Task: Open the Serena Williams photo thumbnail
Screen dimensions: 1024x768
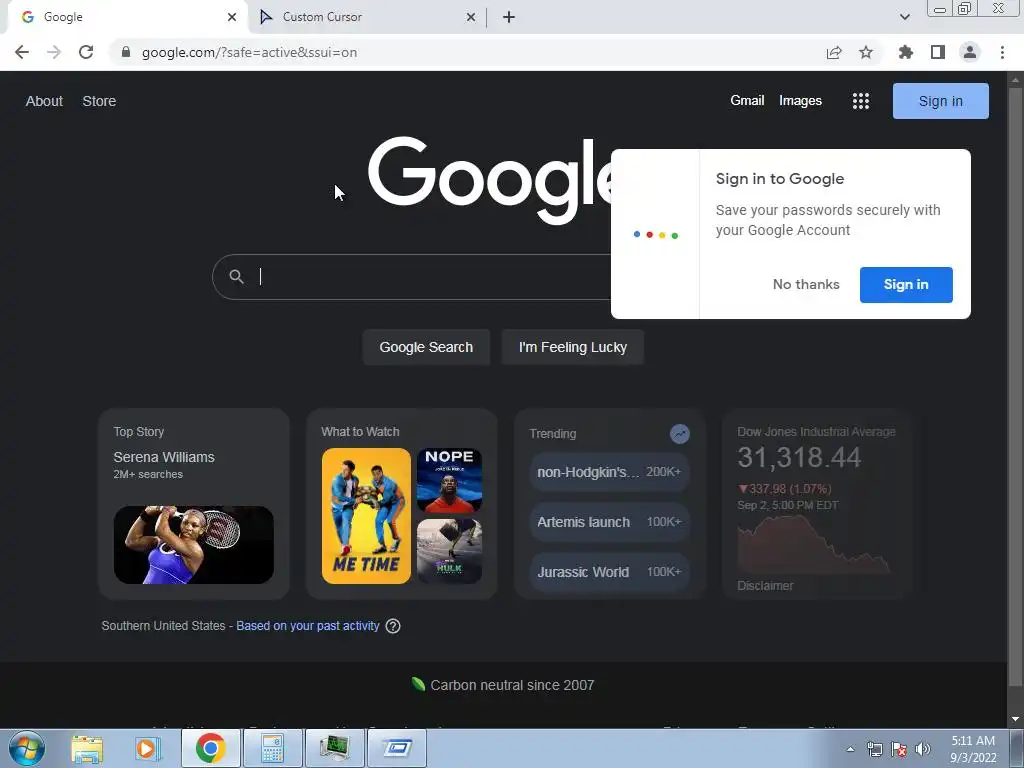Action: pos(194,545)
